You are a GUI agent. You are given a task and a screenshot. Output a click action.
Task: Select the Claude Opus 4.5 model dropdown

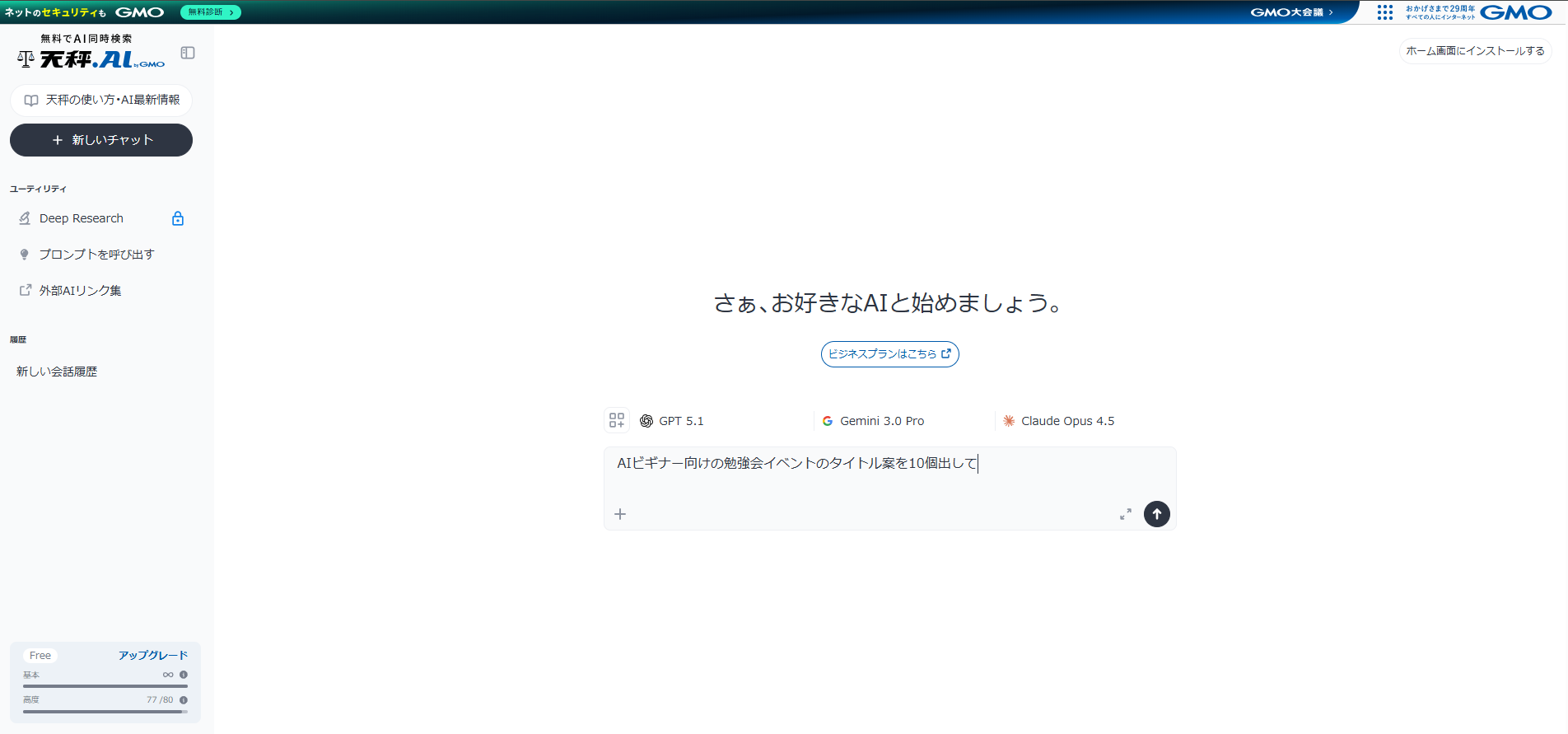point(1085,421)
